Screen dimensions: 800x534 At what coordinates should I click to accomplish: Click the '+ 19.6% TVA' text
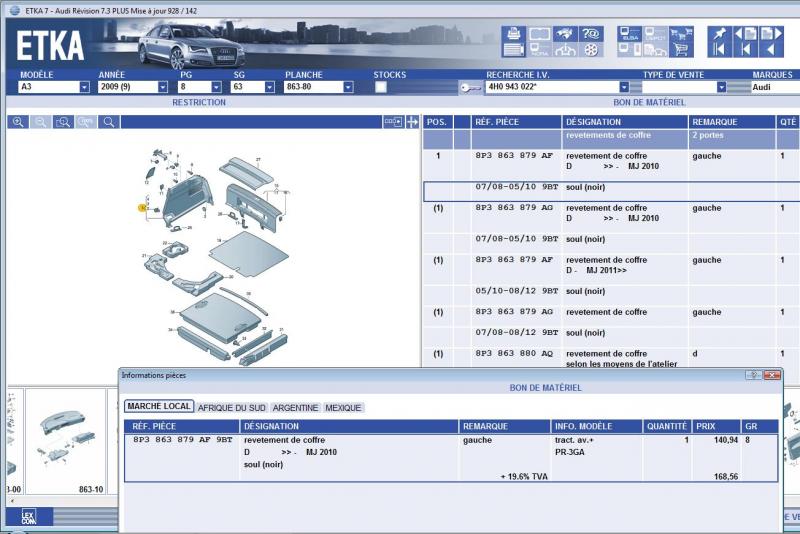point(523,477)
